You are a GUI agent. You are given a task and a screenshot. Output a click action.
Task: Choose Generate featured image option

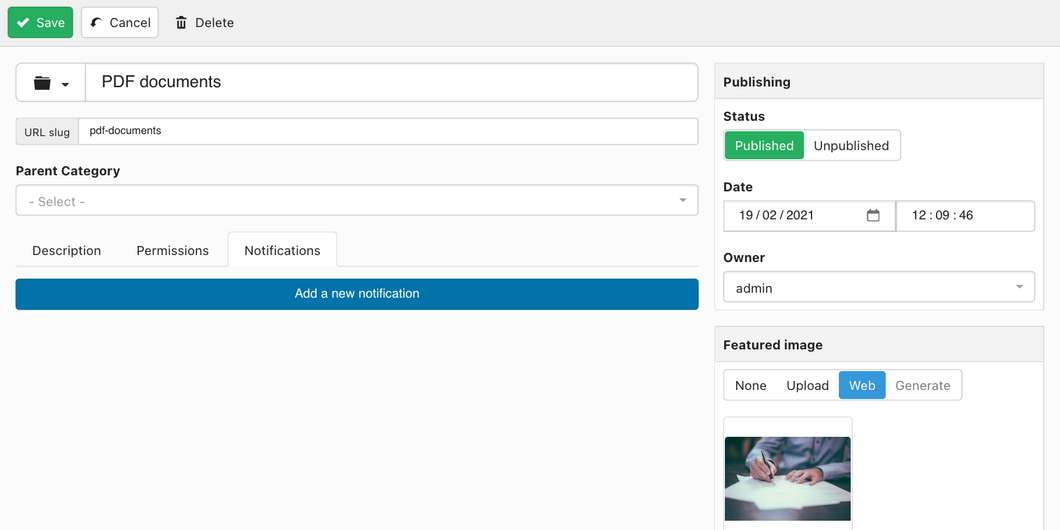923,385
